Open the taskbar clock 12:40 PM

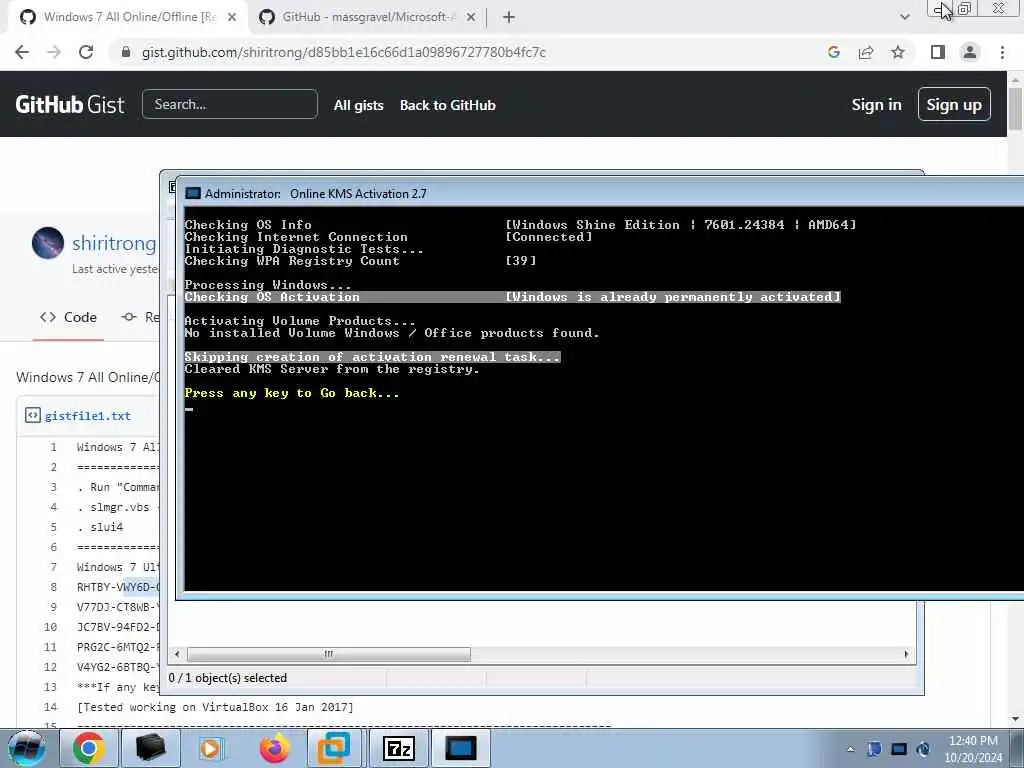973,749
